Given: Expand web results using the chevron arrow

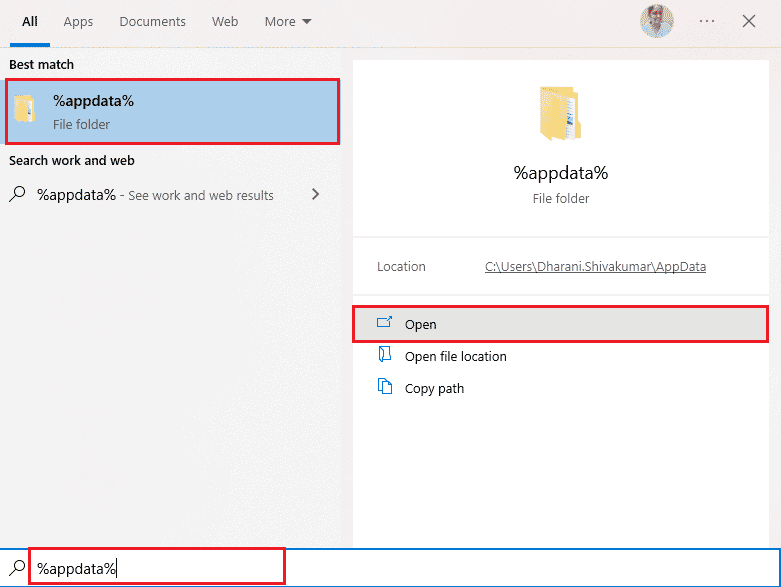Looking at the screenshot, I should pyautogui.click(x=316, y=195).
